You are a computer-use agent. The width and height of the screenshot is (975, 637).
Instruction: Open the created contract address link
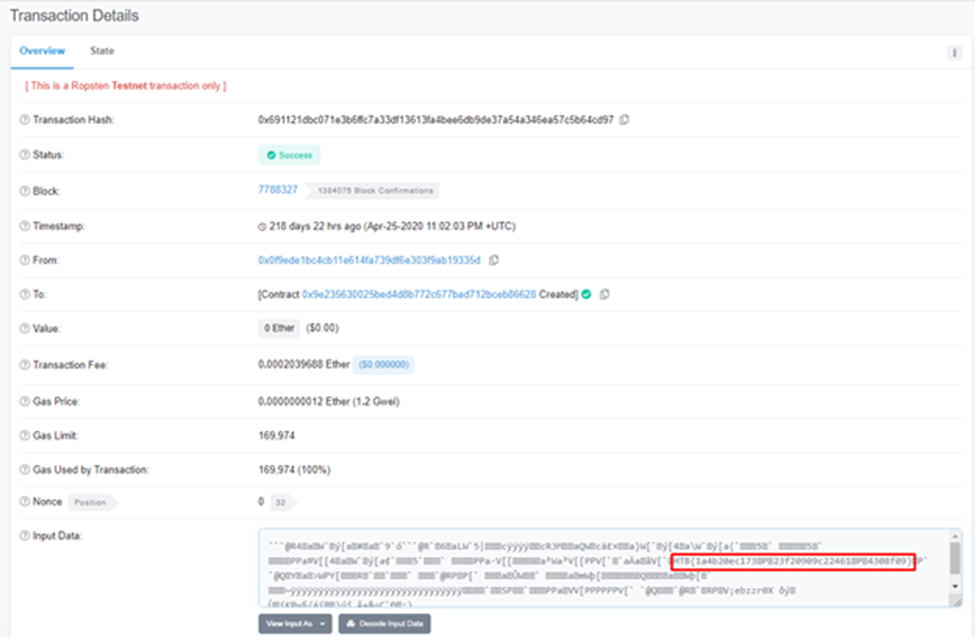click(419, 294)
